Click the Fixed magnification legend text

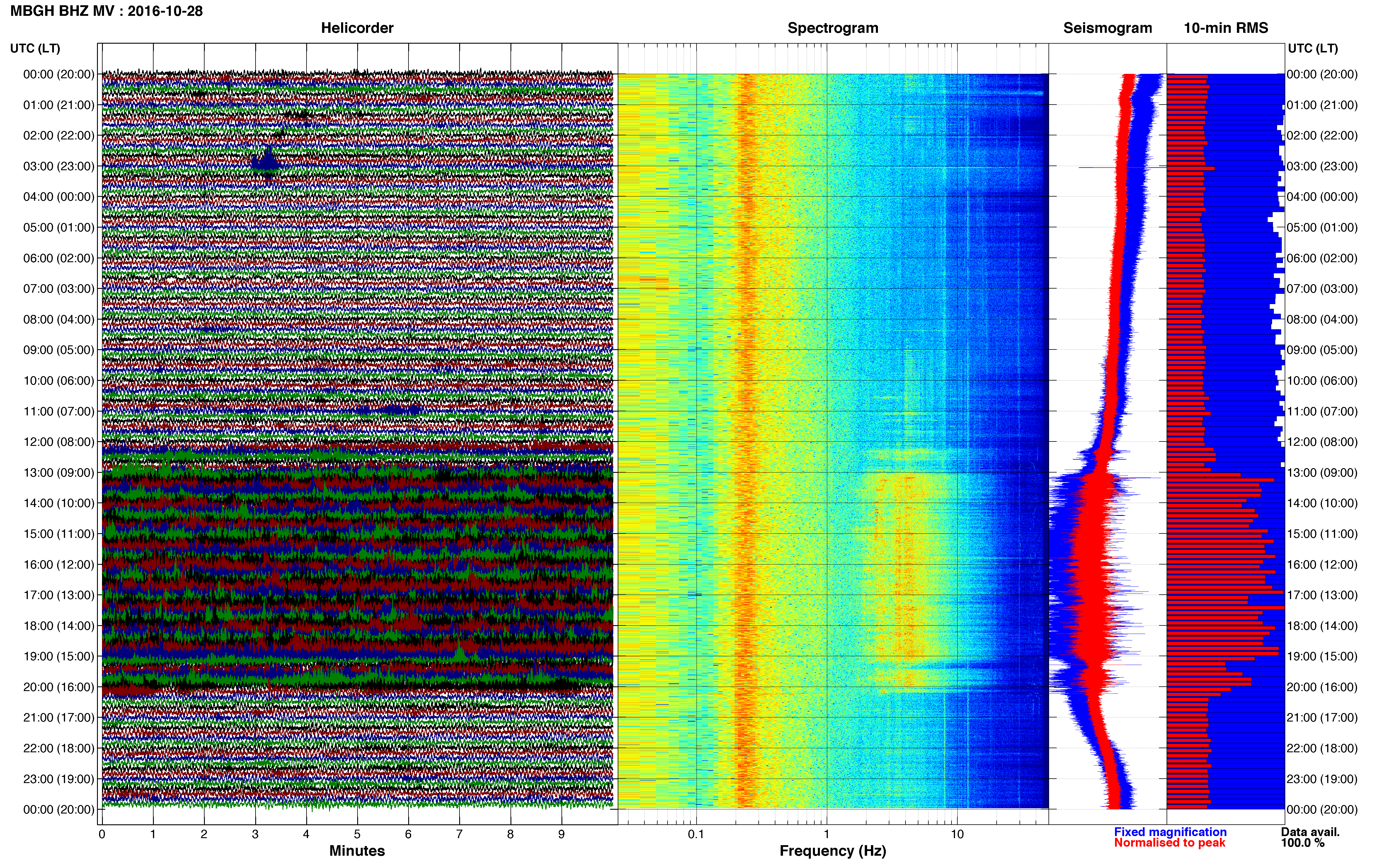click(1170, 832)
